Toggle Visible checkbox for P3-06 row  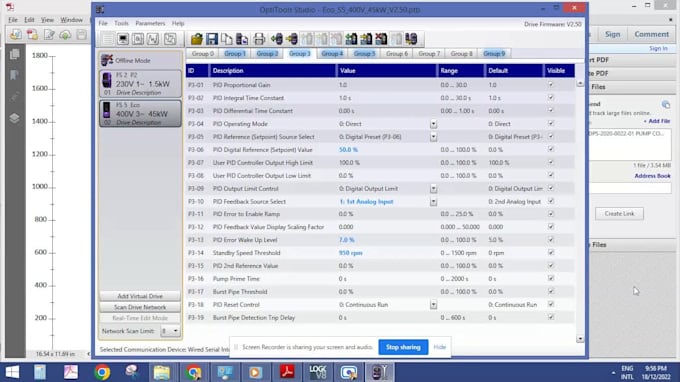pos(551,149)
